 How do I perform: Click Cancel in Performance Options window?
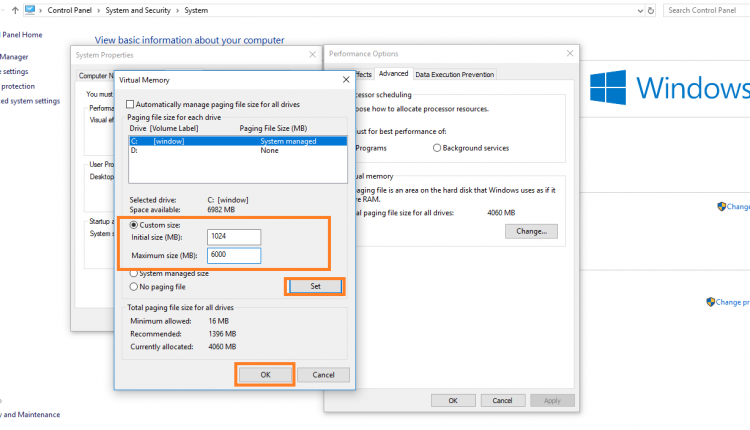(502, 400)
